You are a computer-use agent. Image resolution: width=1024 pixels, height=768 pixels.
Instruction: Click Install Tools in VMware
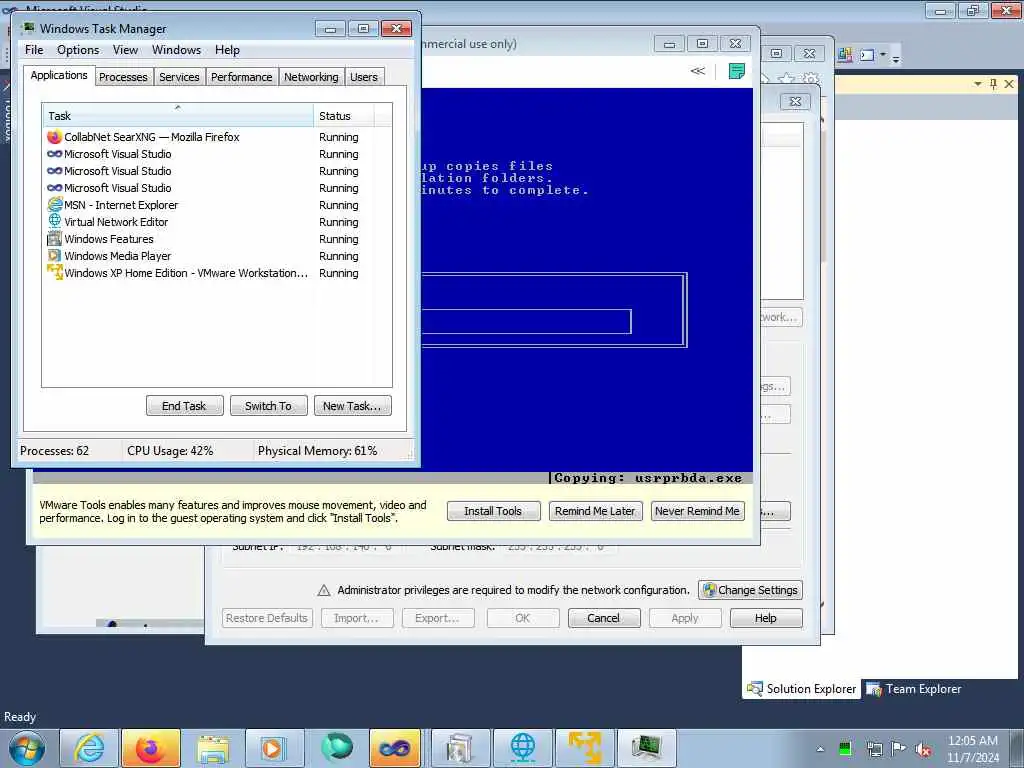[493, 511]
